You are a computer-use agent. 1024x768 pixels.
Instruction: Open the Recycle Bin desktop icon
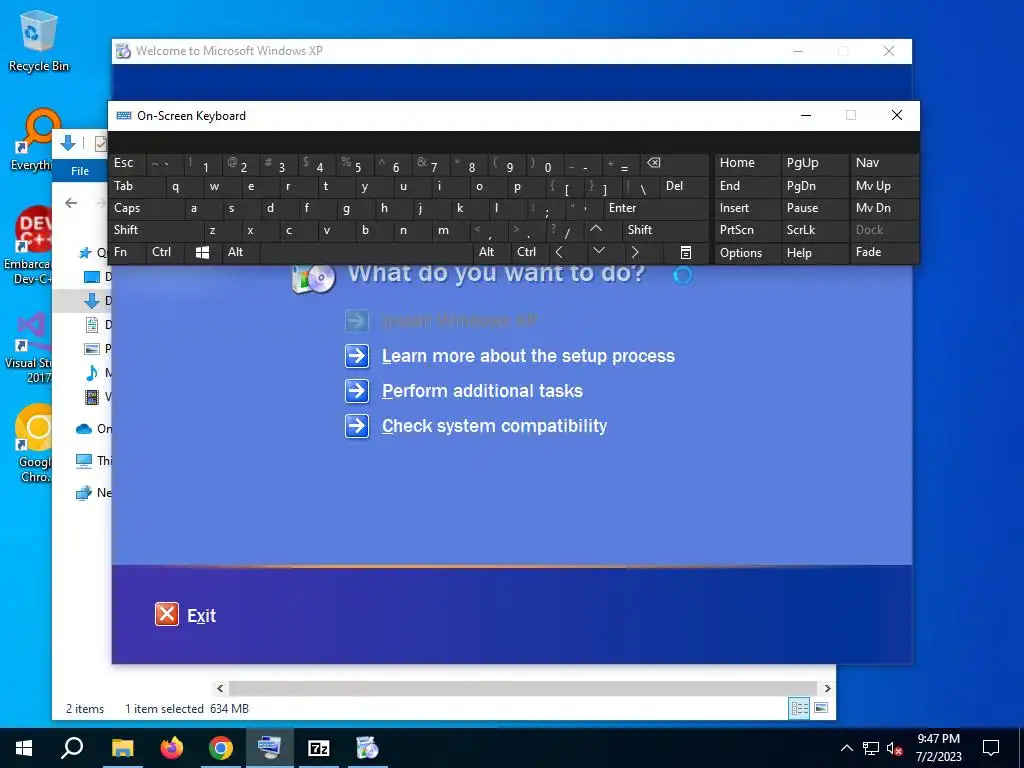point(39,40)
